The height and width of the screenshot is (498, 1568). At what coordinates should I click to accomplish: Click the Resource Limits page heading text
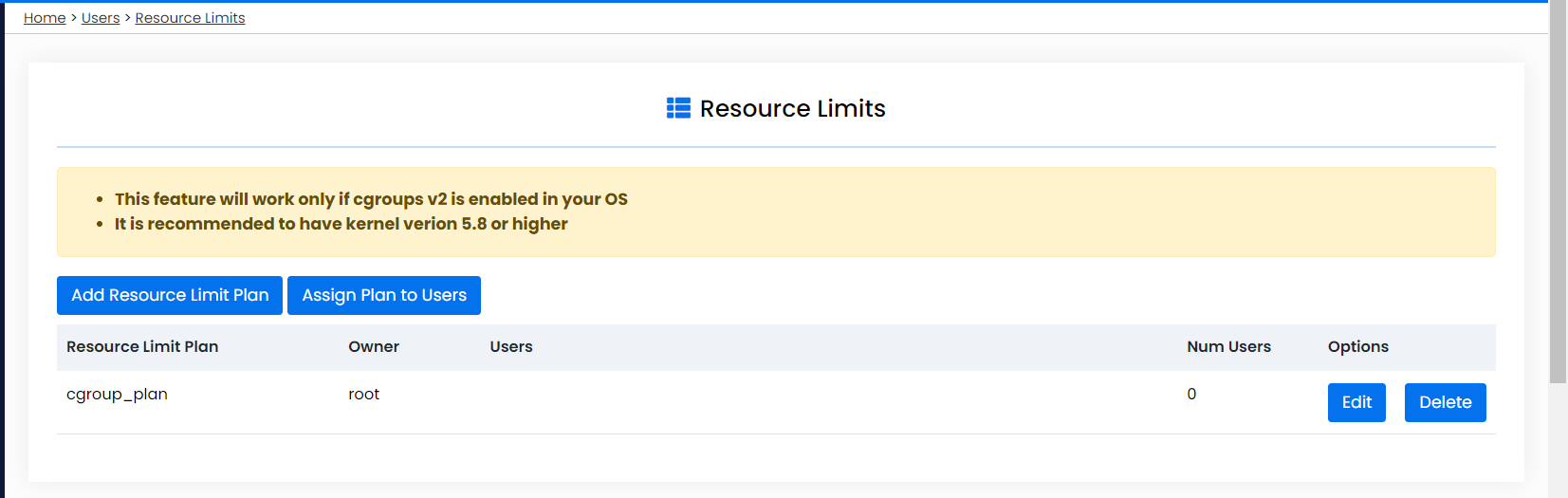coord(792,109)
